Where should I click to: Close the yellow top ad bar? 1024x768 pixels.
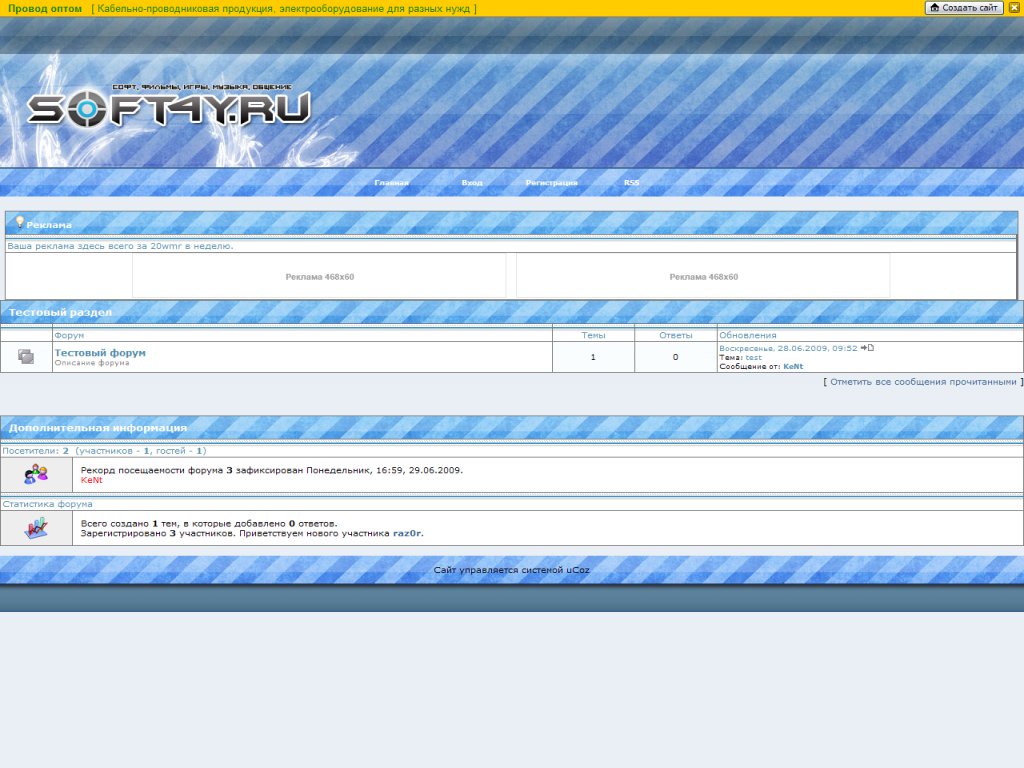click(1014, 8)
